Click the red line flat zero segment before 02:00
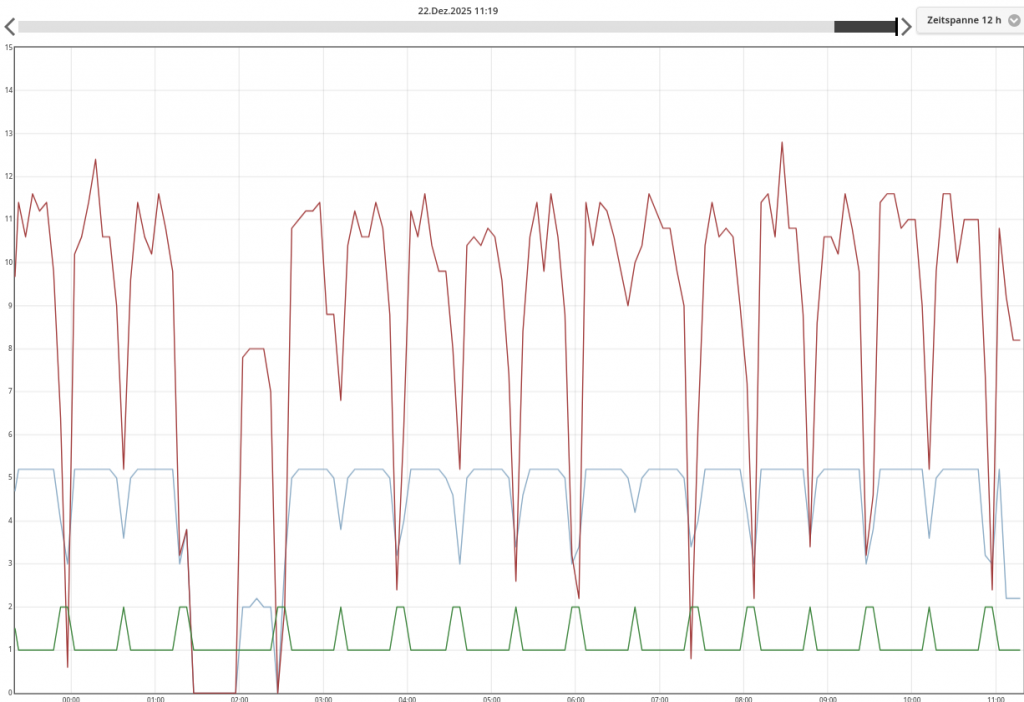This screenshot has height=702, width=1024. pos(214,692)
